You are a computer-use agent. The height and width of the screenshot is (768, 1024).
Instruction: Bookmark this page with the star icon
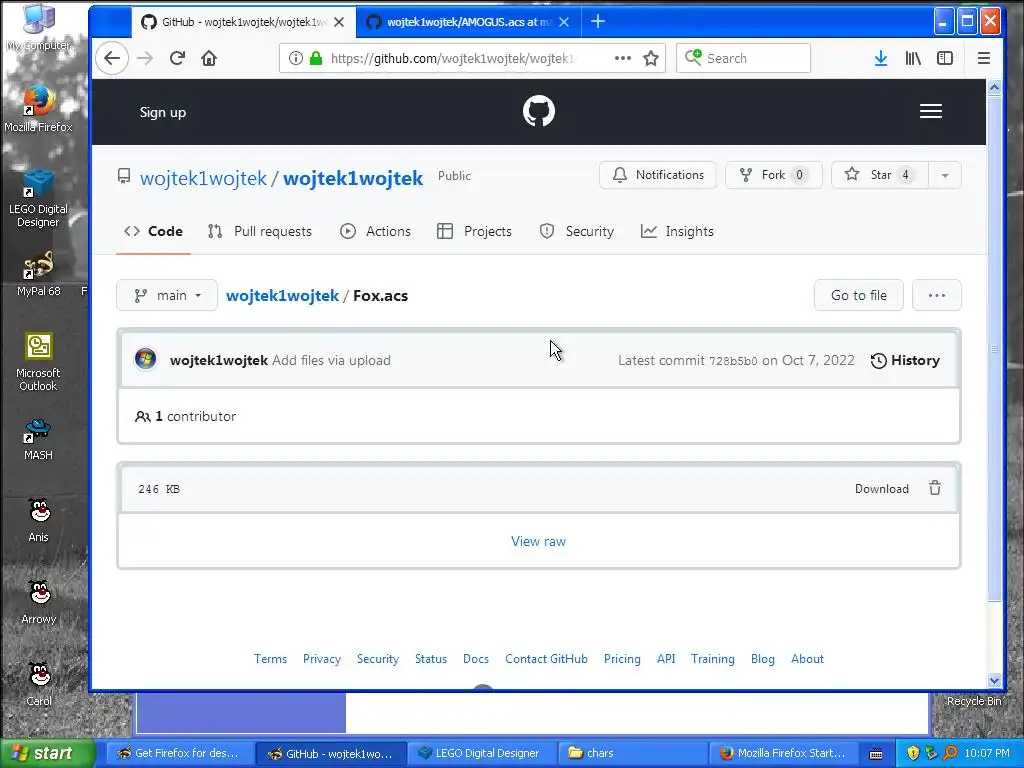650,58
